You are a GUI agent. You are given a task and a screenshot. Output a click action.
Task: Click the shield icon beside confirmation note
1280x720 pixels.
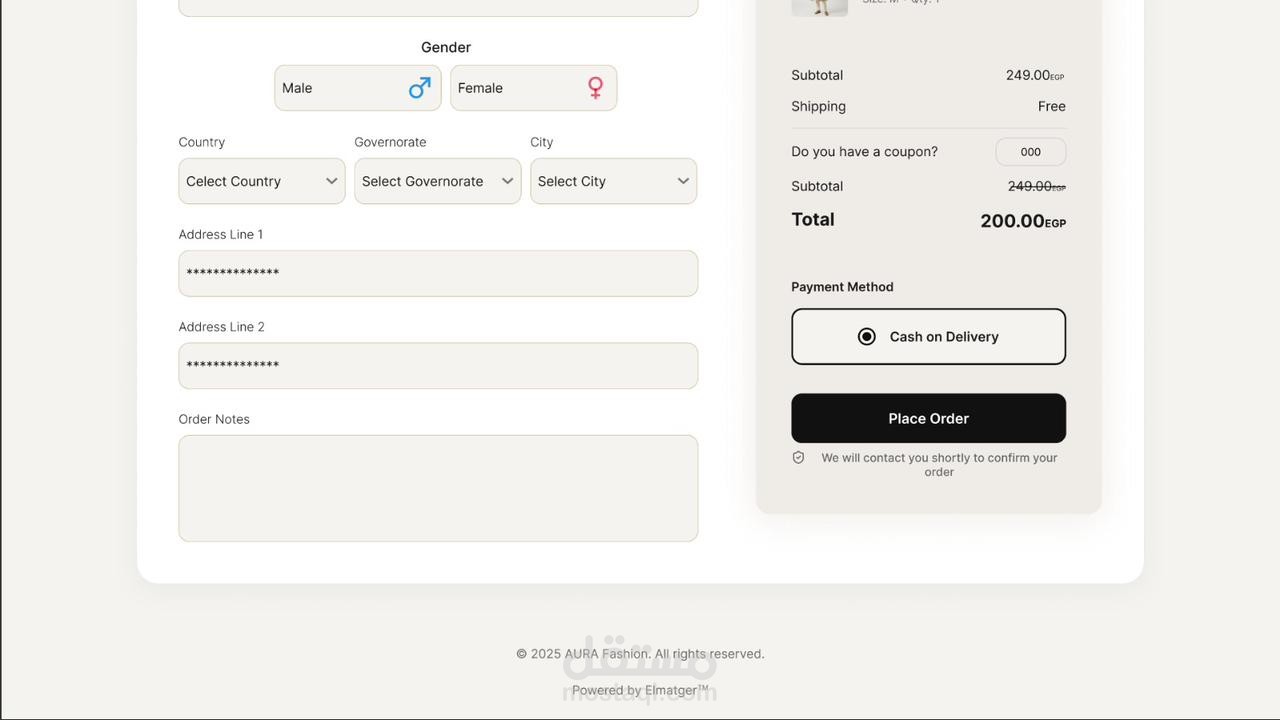798,458
